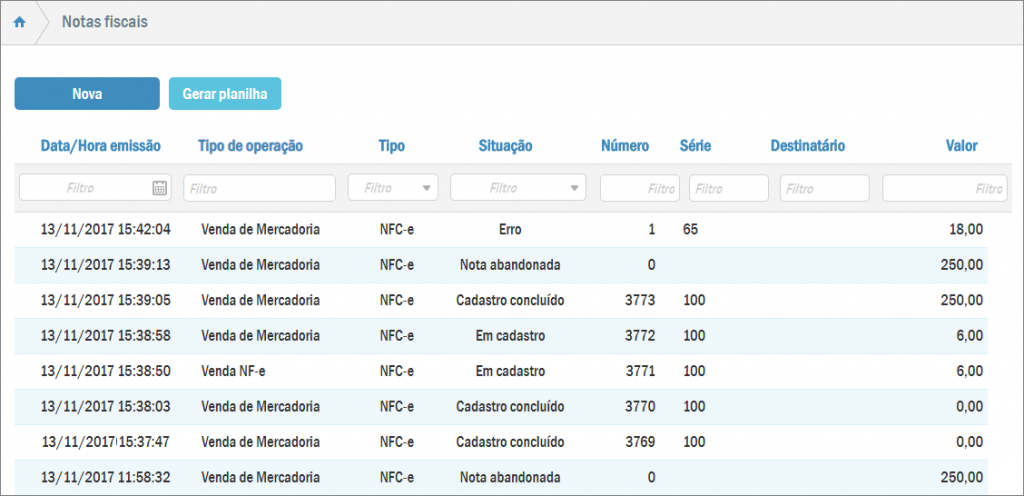Sort by Número column header
This screenshot has height=496, width=1024.
pyautogui.click(x=624, y=146)
